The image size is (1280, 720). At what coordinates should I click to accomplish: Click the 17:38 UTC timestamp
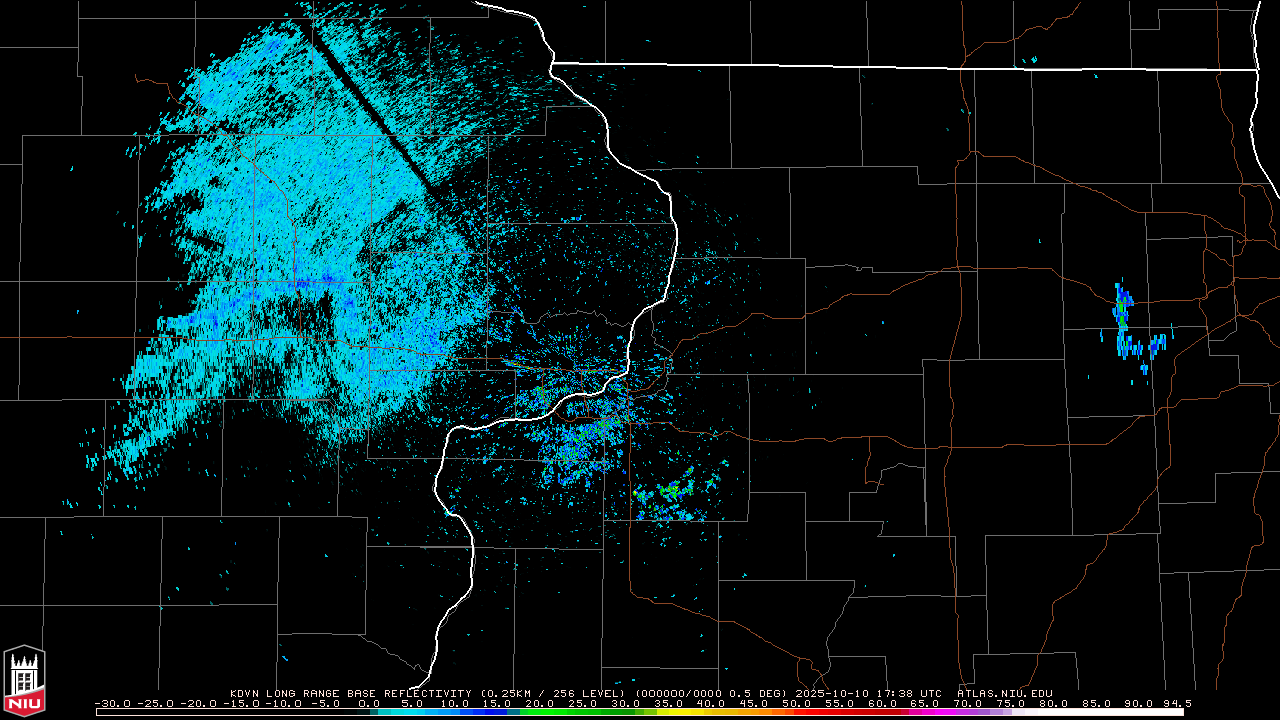tap(907, 693)
